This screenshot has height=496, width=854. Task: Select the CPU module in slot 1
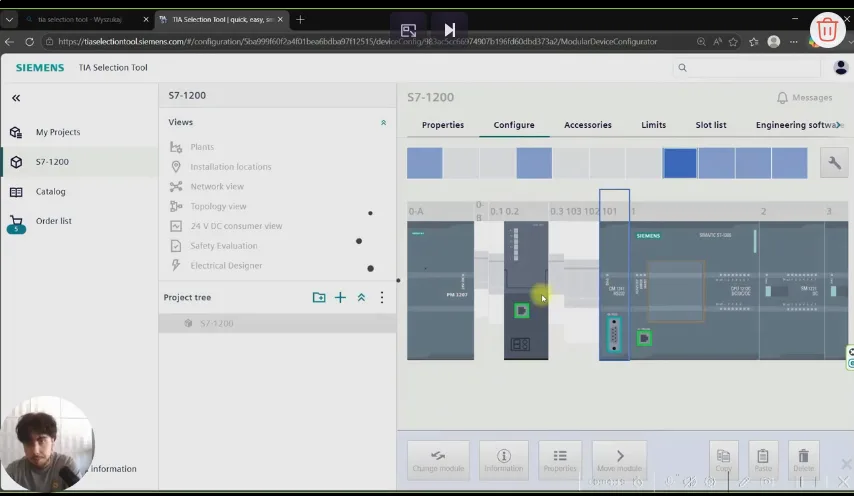[x=694, y=290]
